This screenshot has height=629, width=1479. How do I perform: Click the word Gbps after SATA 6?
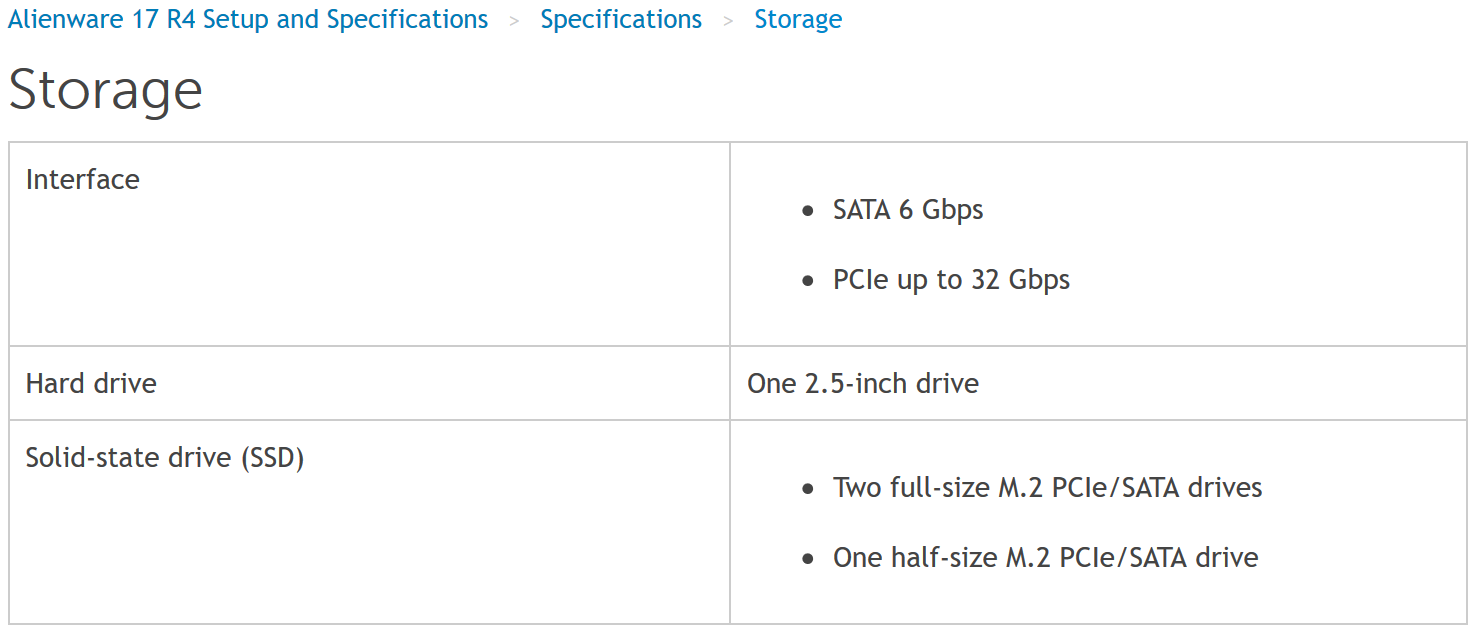[x=953, y=211]
